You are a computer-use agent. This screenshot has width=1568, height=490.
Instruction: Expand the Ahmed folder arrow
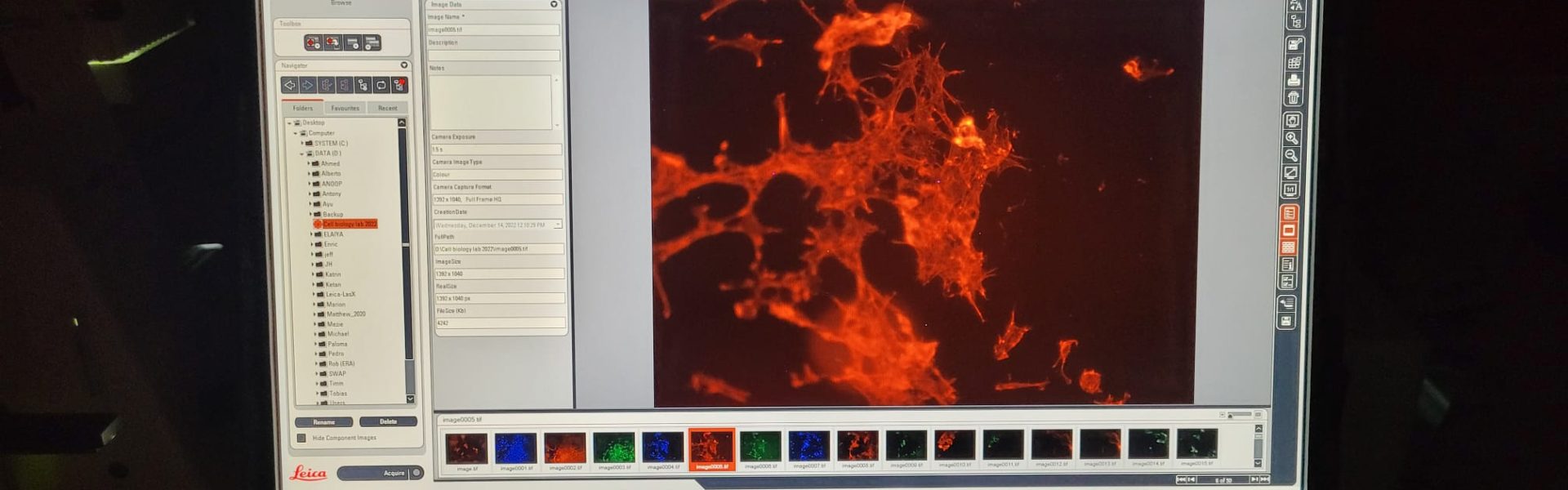(x=309, y=163)
